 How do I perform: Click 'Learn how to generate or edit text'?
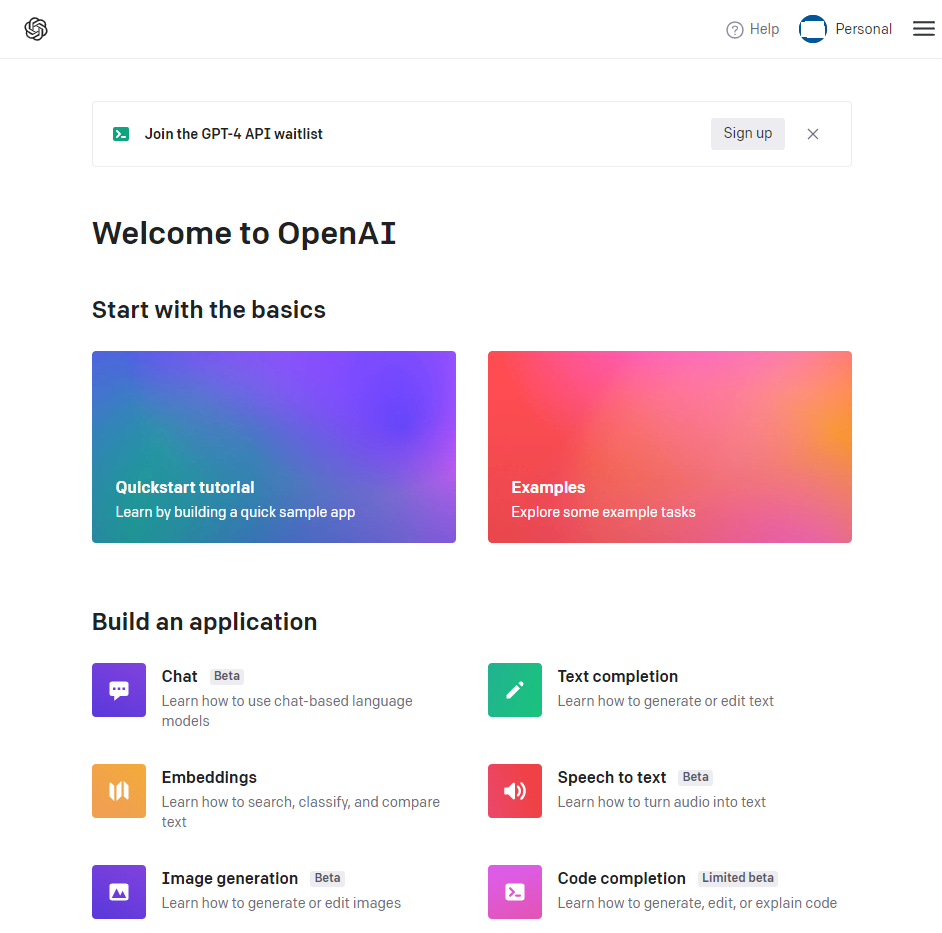666,701
